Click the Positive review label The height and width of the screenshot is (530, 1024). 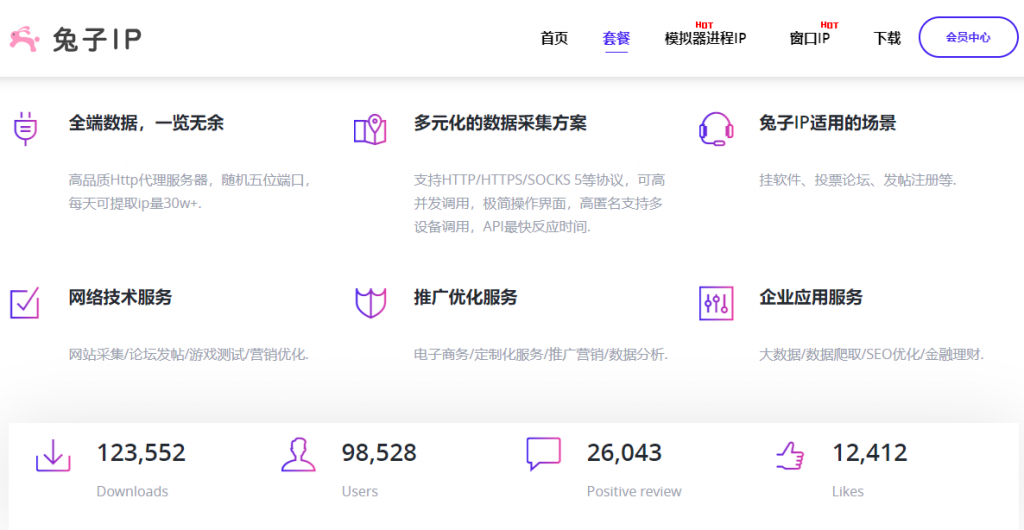633,491
